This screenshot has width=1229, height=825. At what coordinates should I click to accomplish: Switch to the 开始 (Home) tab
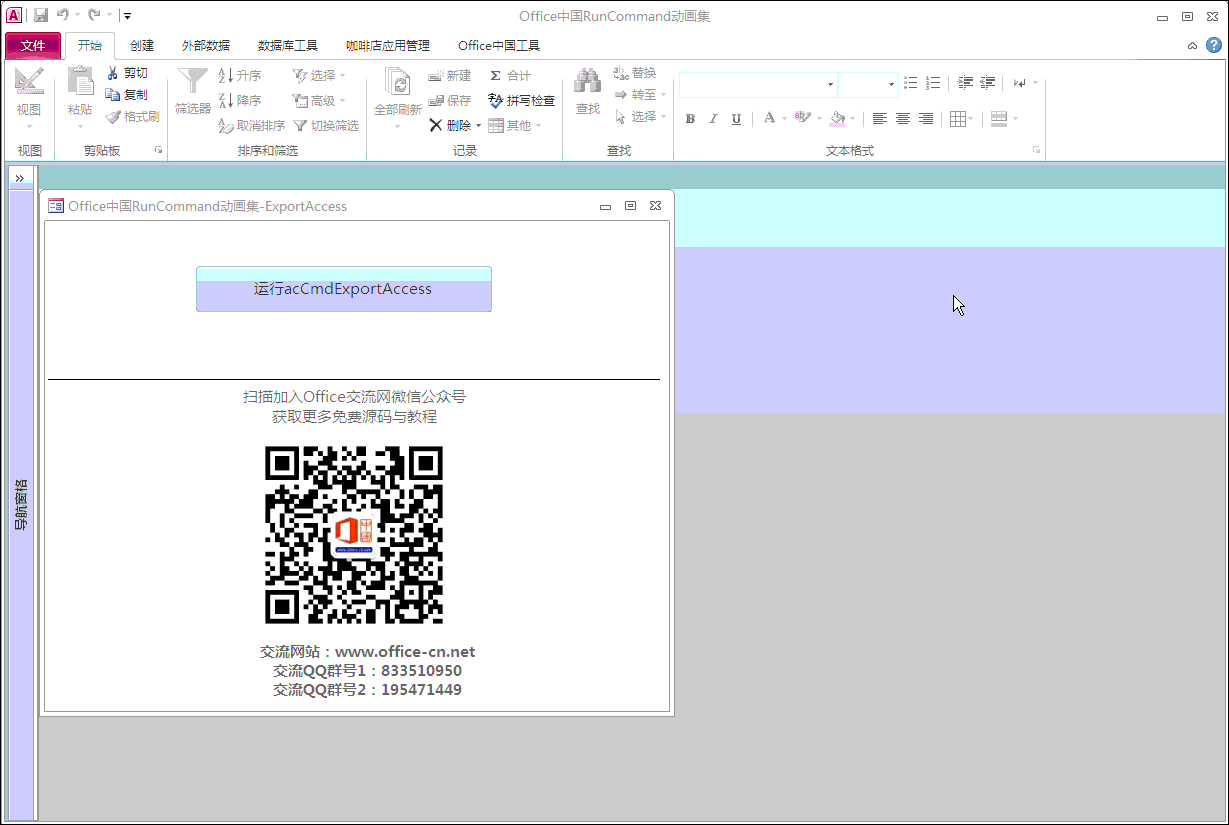[x=90, y=46]
